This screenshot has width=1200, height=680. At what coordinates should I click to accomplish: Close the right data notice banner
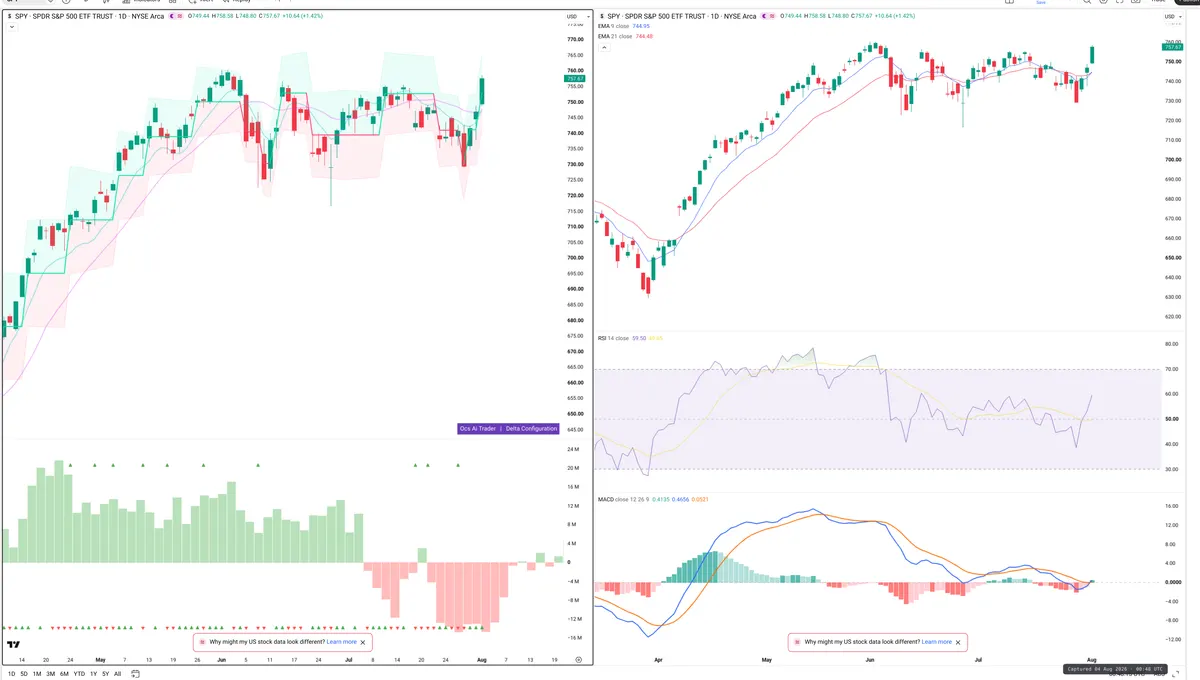coord(958,642)
